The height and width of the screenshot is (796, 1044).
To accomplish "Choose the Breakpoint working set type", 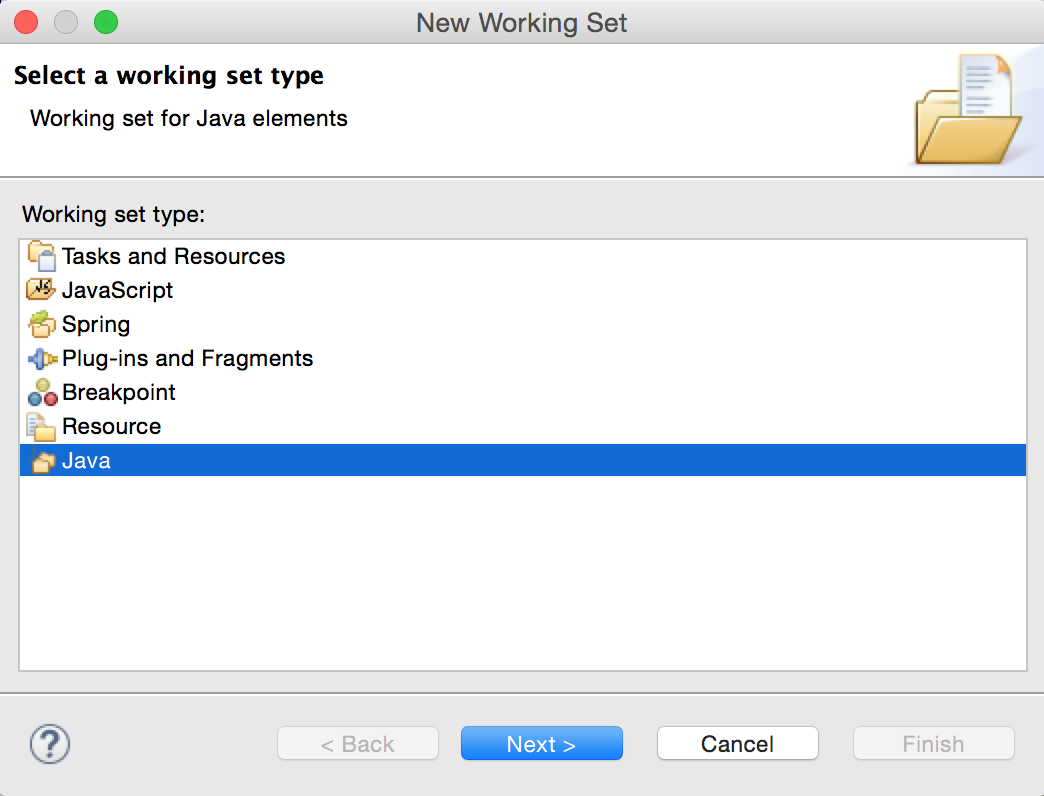I will [x=118, y=392].
